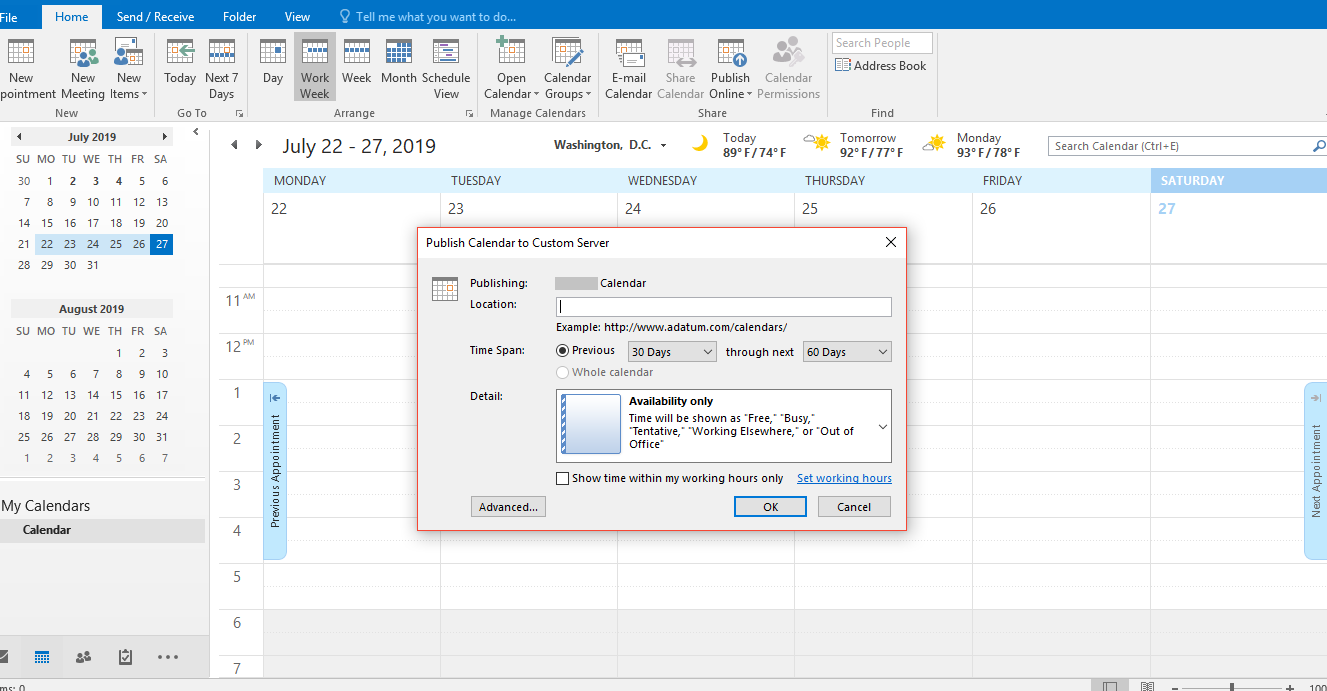Open the Publish Online menu
The height and width of the screenshot is (691, 1327).
731,68
